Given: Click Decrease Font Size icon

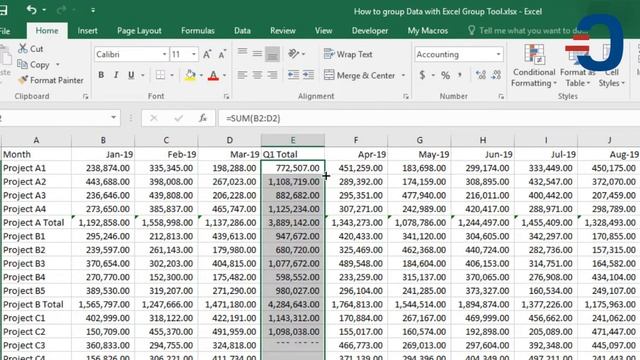Looking at the screenshot, I should (222, 54).
